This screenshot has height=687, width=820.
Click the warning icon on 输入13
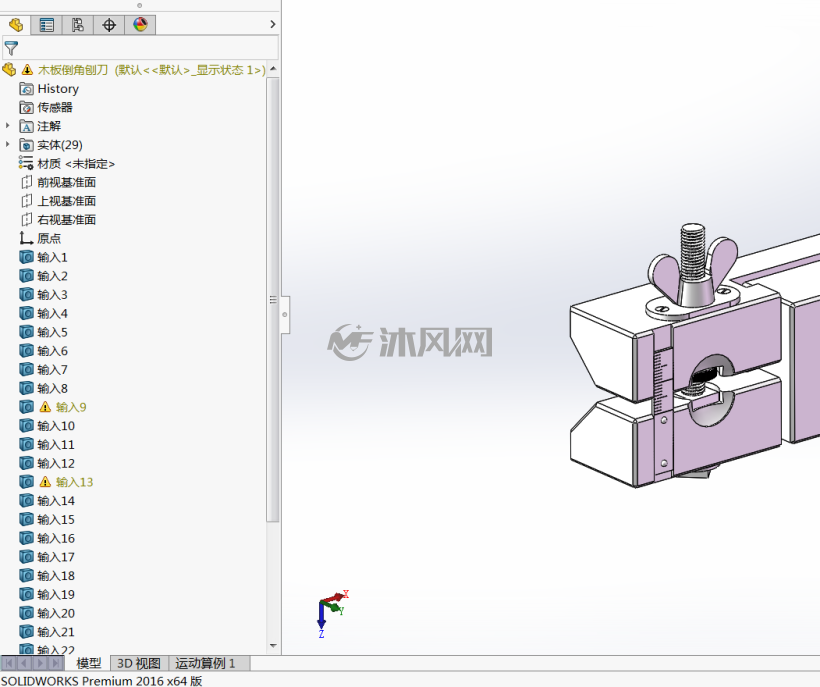[x=45, y=482]
